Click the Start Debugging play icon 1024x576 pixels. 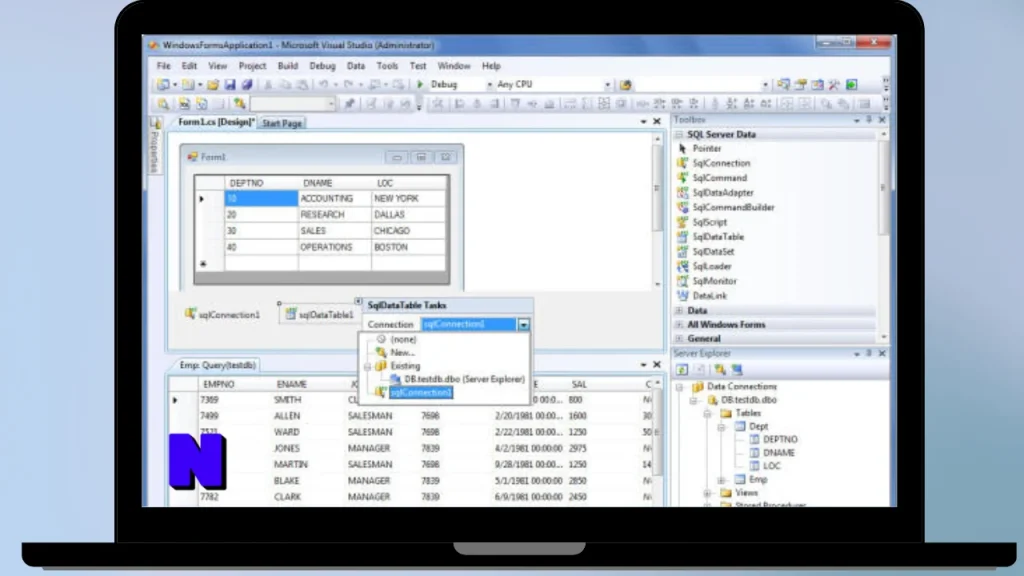(x=420, y=84)
